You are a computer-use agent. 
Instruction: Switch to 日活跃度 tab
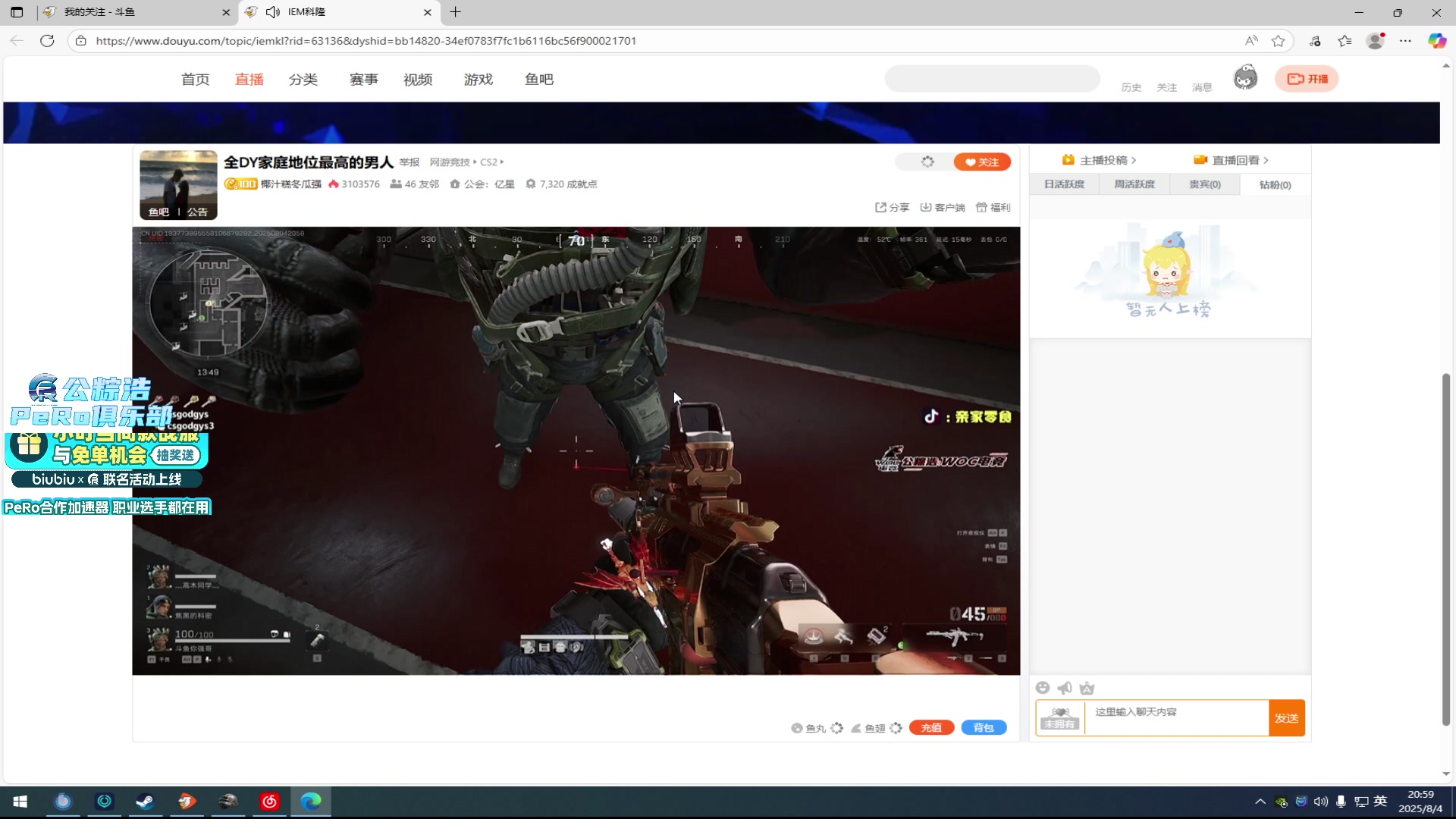(x=1064, y=184)
